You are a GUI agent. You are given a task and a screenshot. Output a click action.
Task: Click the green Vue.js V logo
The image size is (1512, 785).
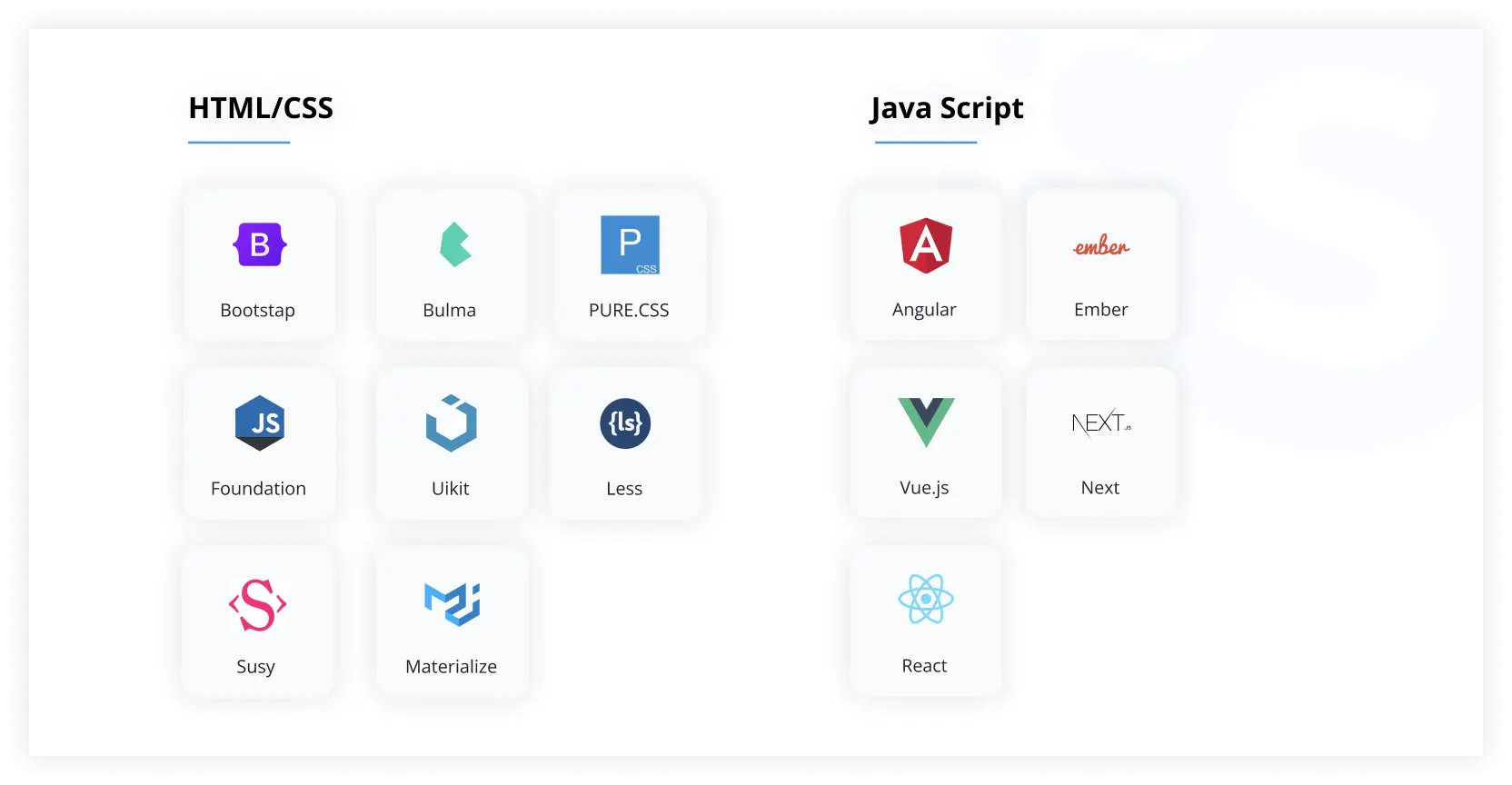point(926,422)
